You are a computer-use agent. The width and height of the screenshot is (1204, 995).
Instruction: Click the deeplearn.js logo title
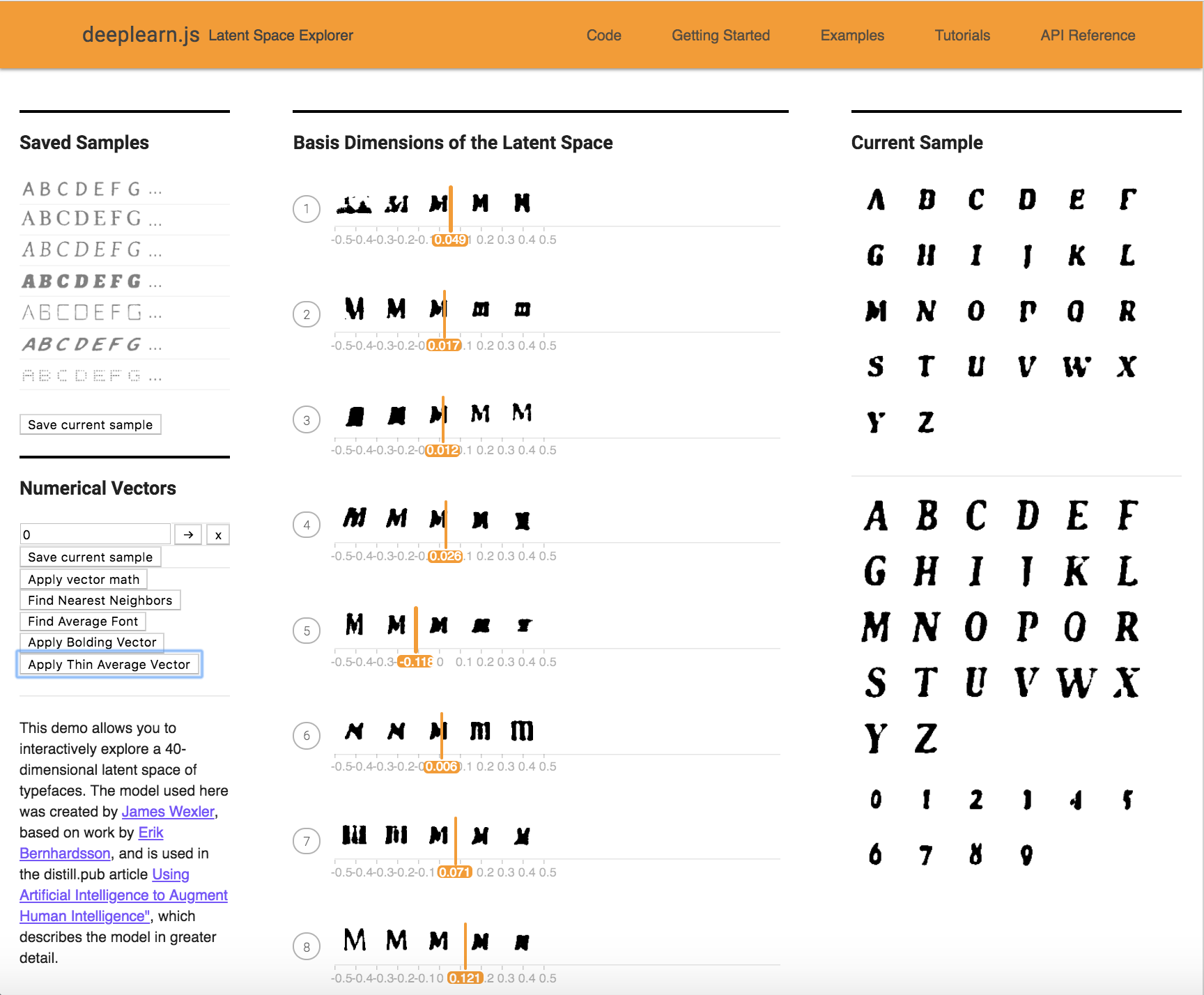coord(141,34)
